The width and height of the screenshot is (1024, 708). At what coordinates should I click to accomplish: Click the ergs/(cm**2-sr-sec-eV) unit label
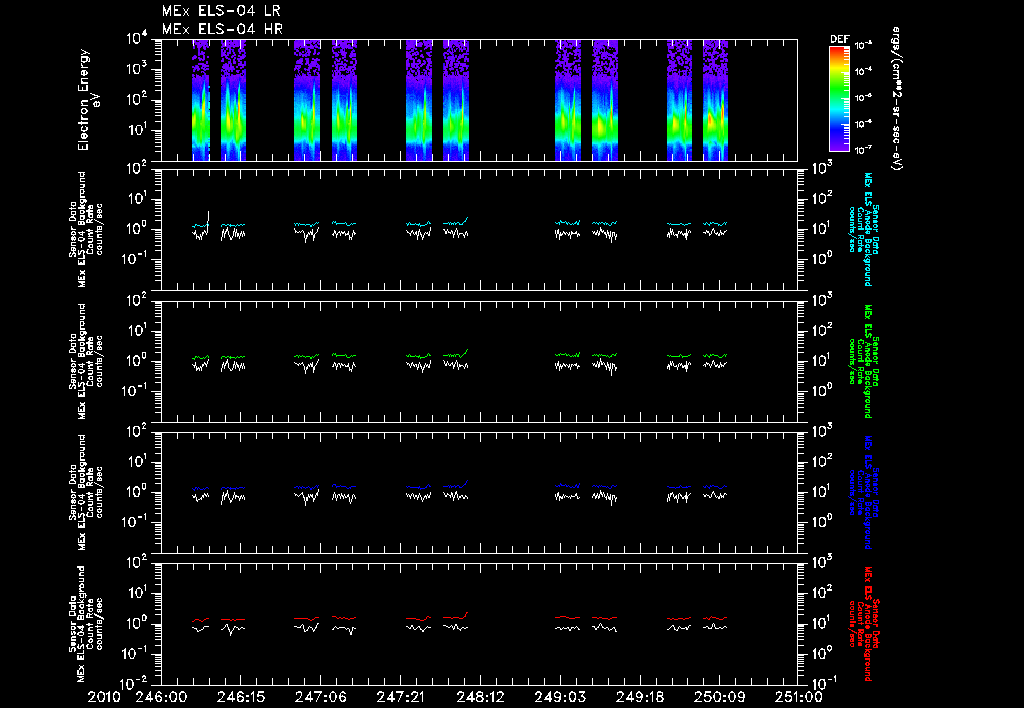click(897, 99)
